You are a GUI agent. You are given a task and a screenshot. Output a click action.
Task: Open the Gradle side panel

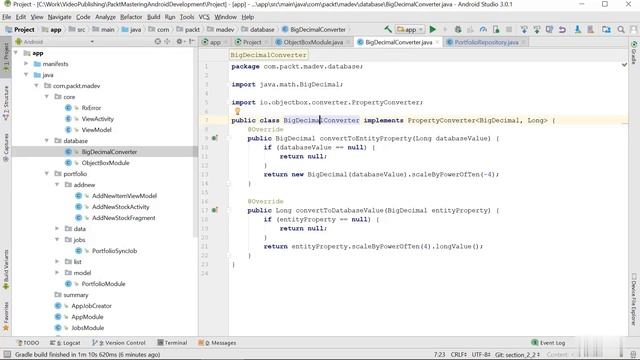tap(634, 52)
